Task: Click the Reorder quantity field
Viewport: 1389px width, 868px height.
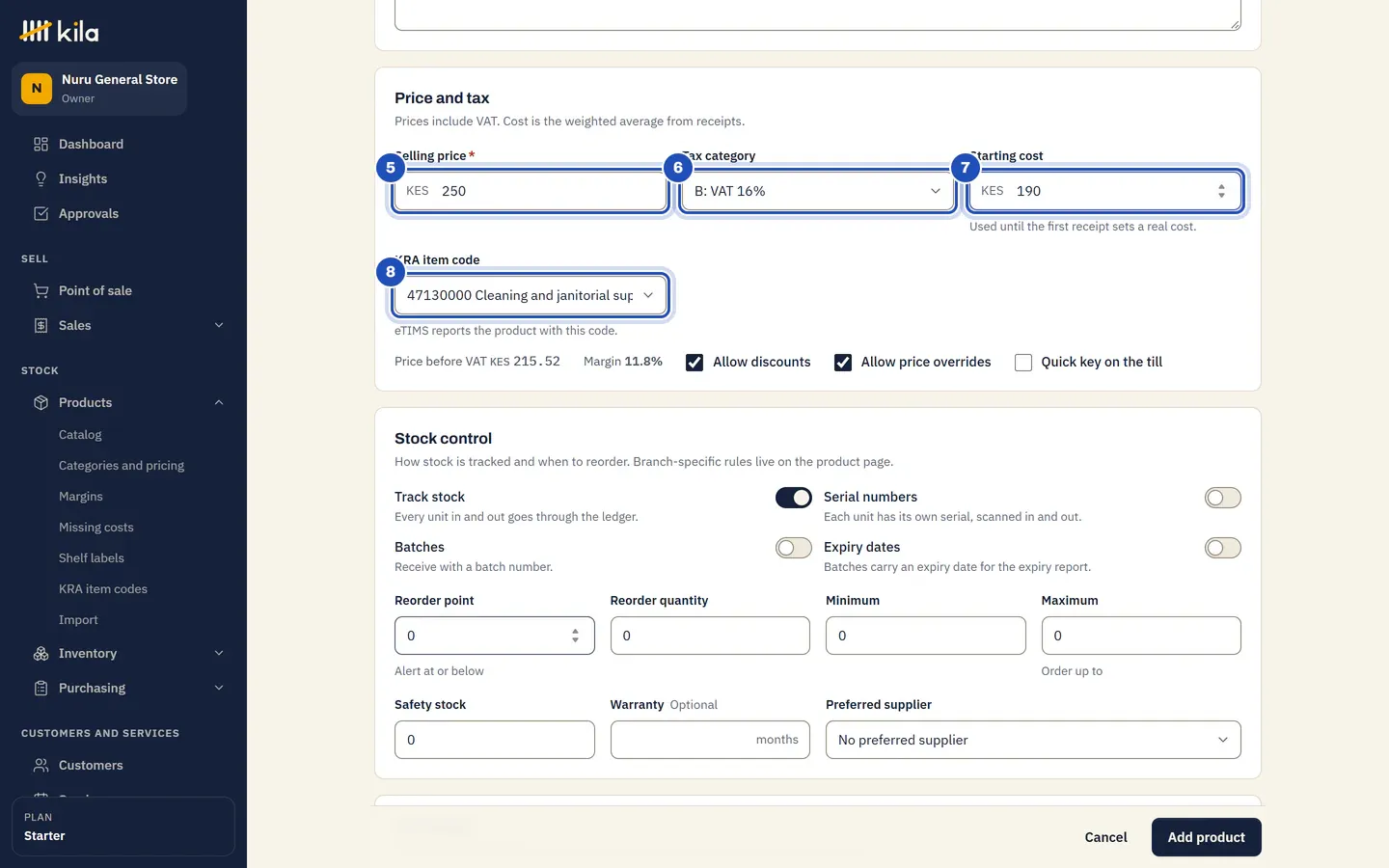Action: point(710,636)
